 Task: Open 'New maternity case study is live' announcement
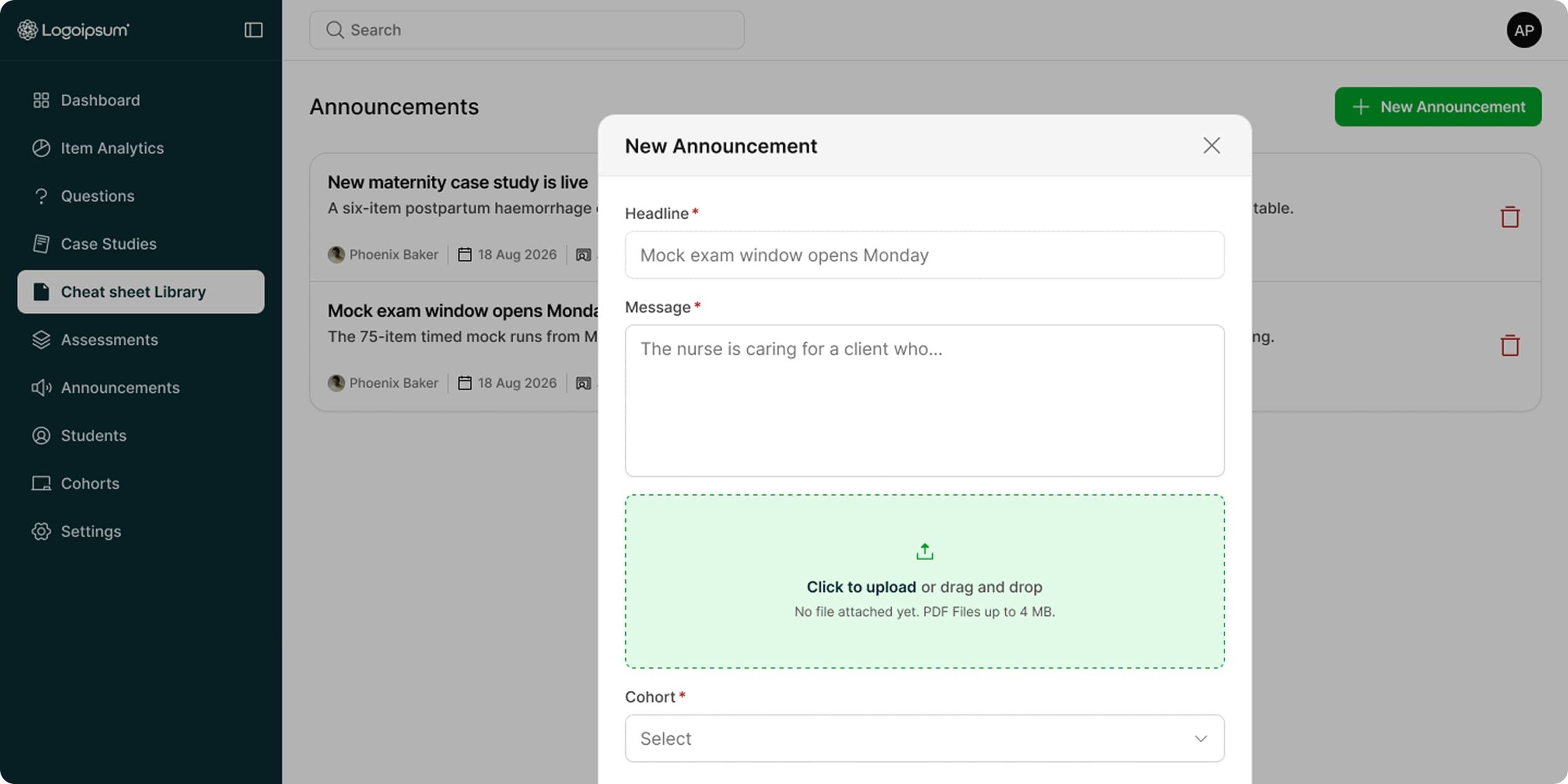click(x=458, y=182)
